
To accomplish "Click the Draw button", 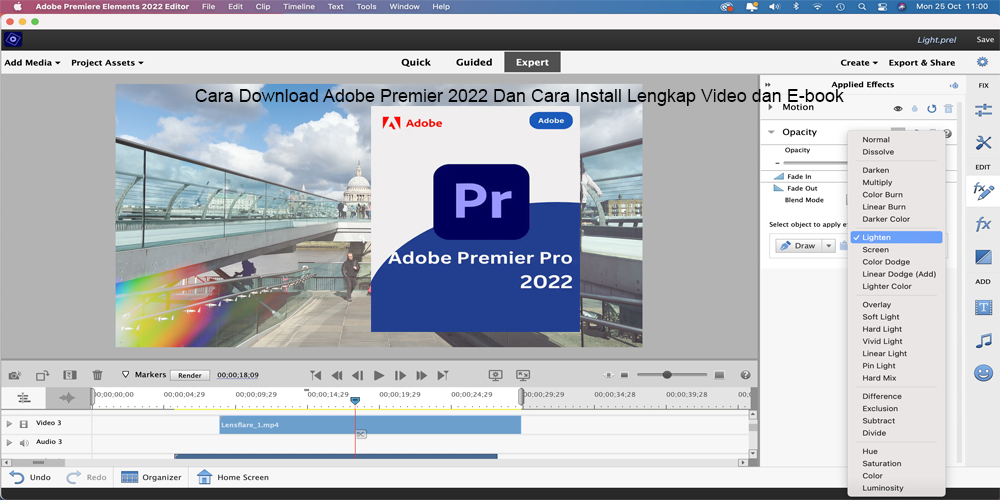I will click(797, 246).
